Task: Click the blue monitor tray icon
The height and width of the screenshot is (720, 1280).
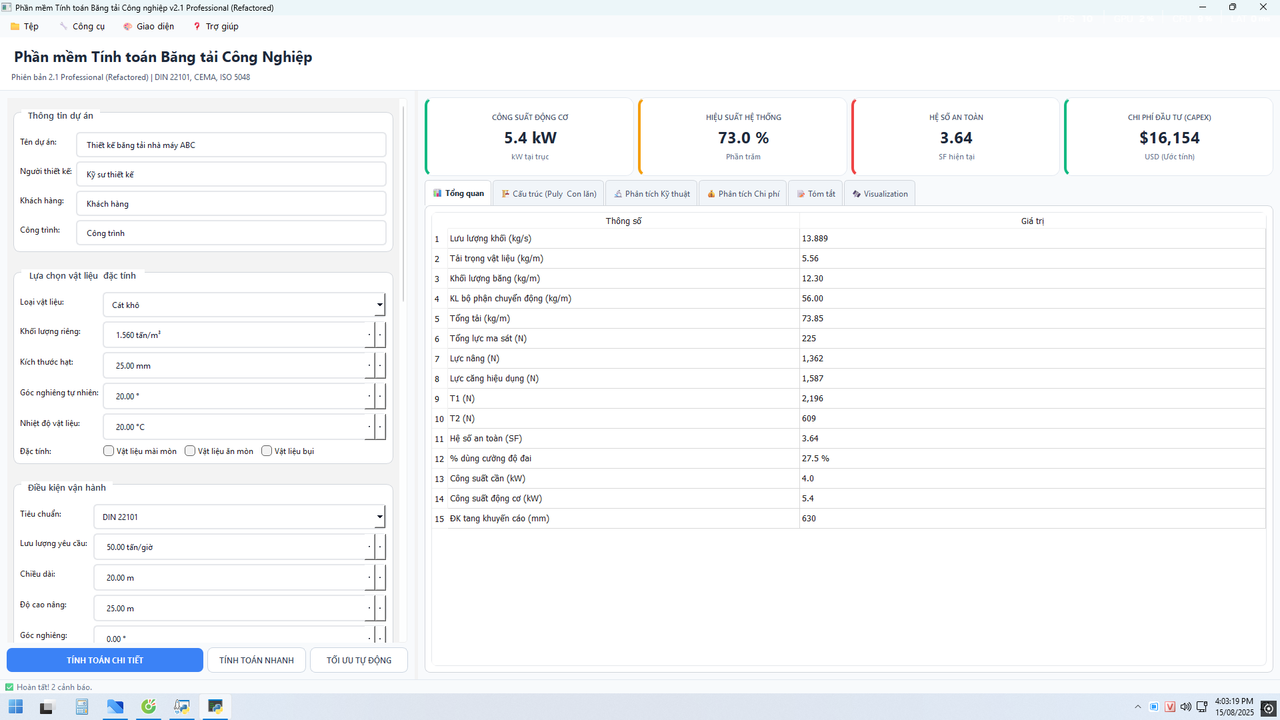Action: [x=1154, y=707]
